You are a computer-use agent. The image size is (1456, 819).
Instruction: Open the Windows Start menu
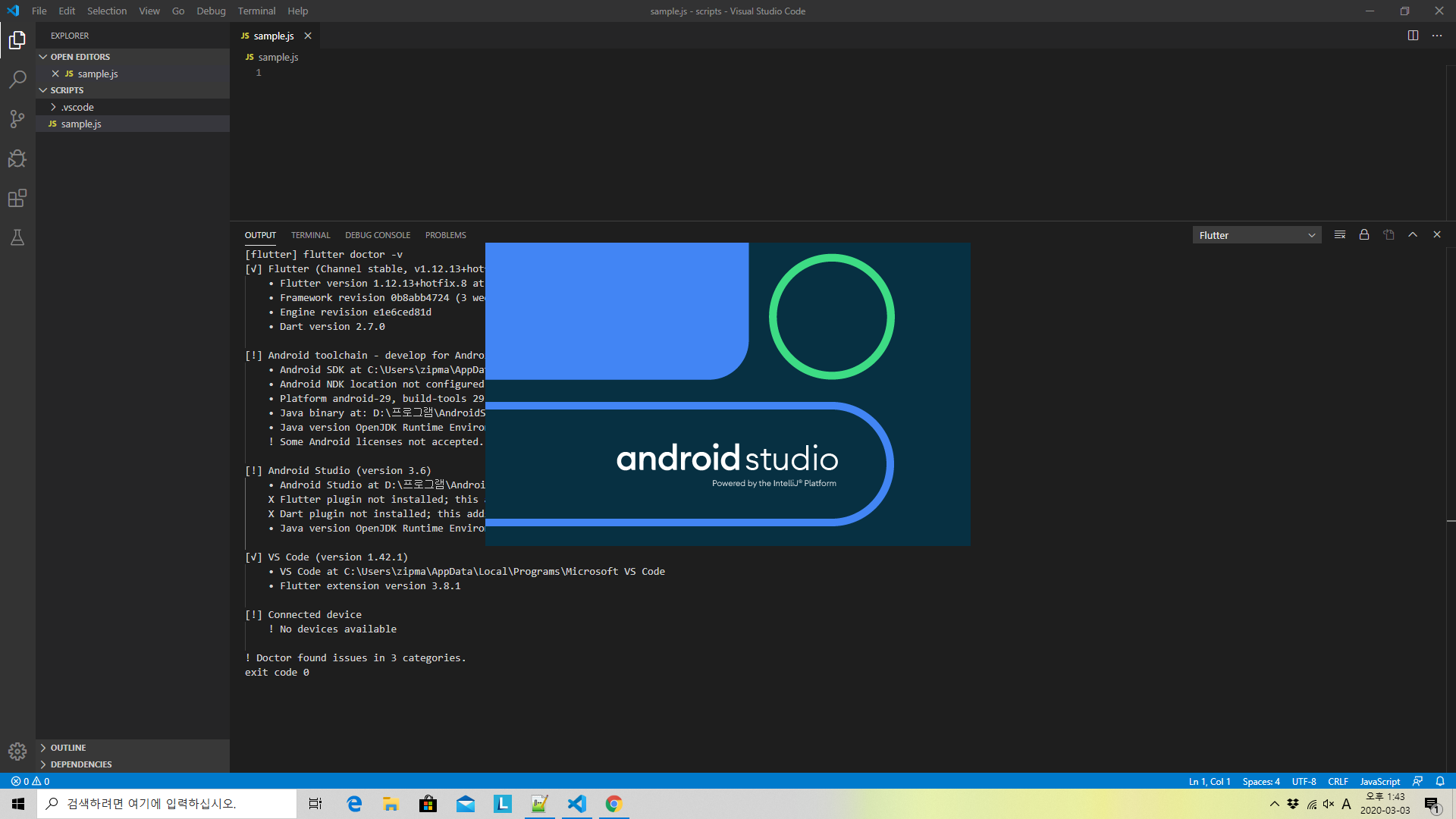coord(18,804)
